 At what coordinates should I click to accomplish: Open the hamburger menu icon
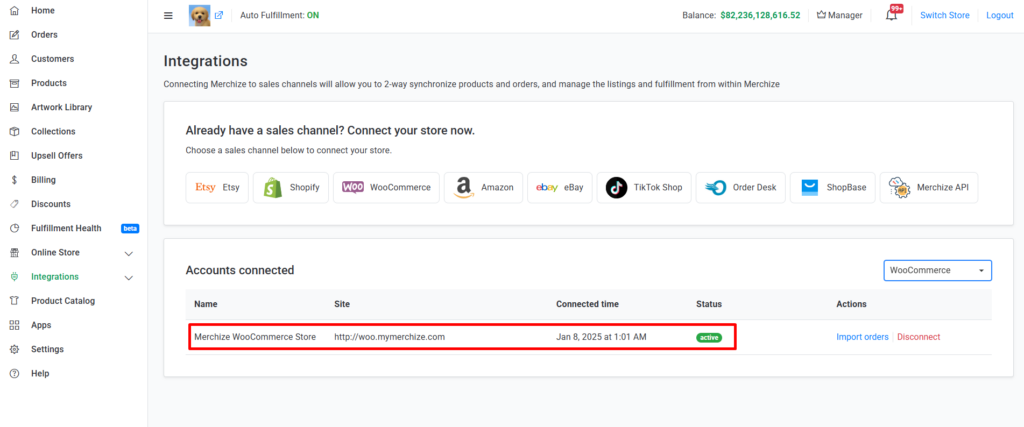(168, 16)
